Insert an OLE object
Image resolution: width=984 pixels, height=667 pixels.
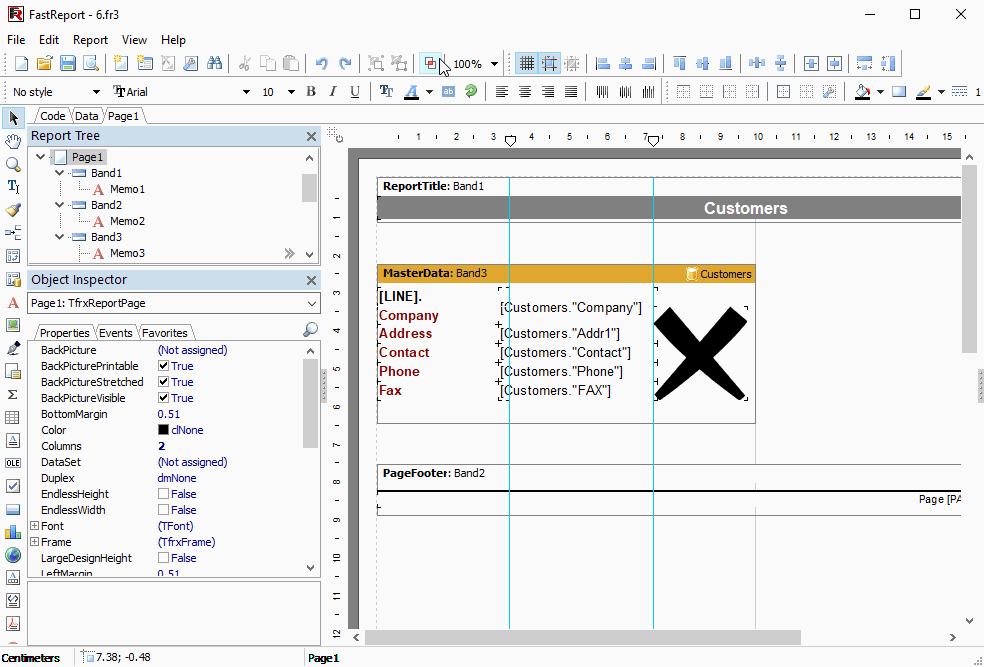coord(13,463)
